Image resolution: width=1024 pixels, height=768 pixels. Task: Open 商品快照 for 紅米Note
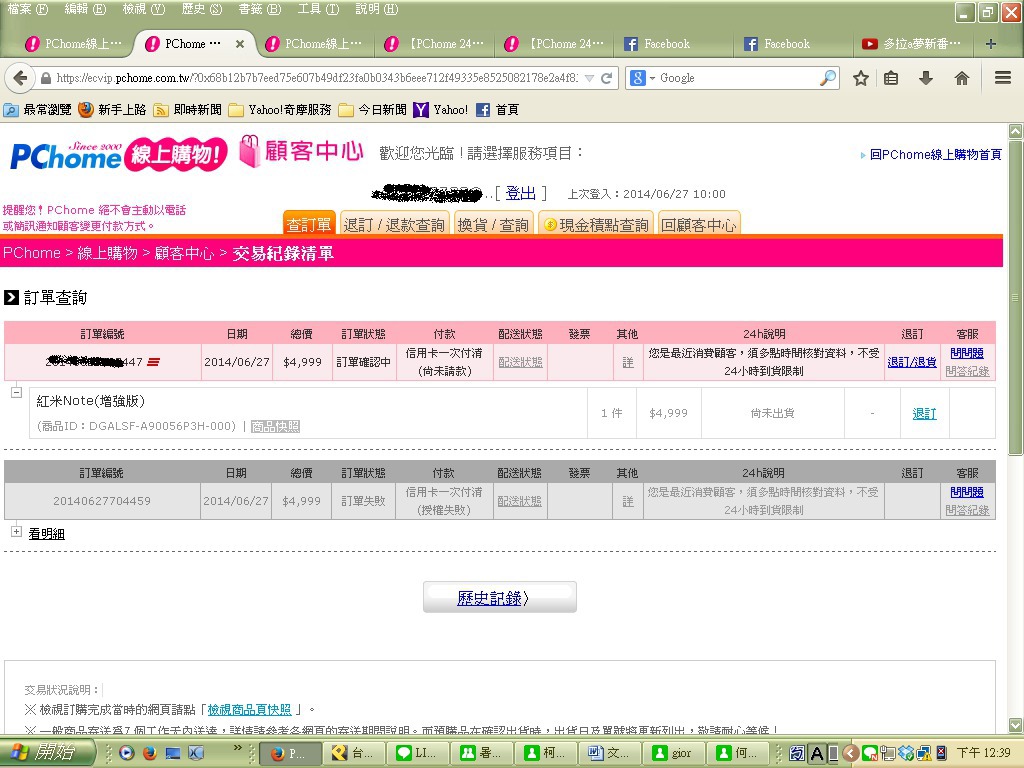pos(275,426)
